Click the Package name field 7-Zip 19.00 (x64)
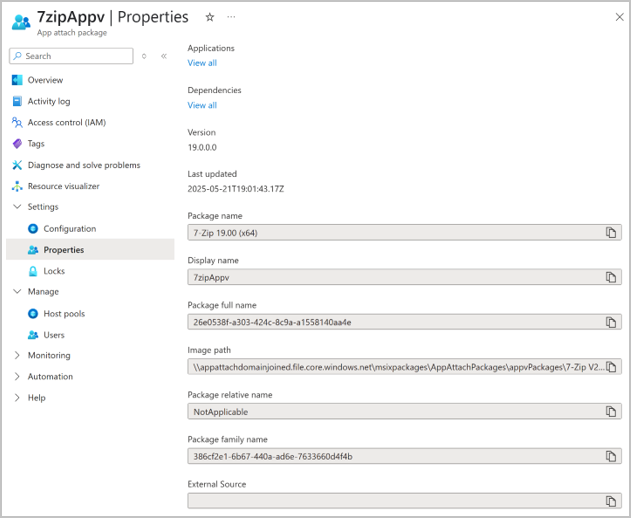 tap(404, 233)
